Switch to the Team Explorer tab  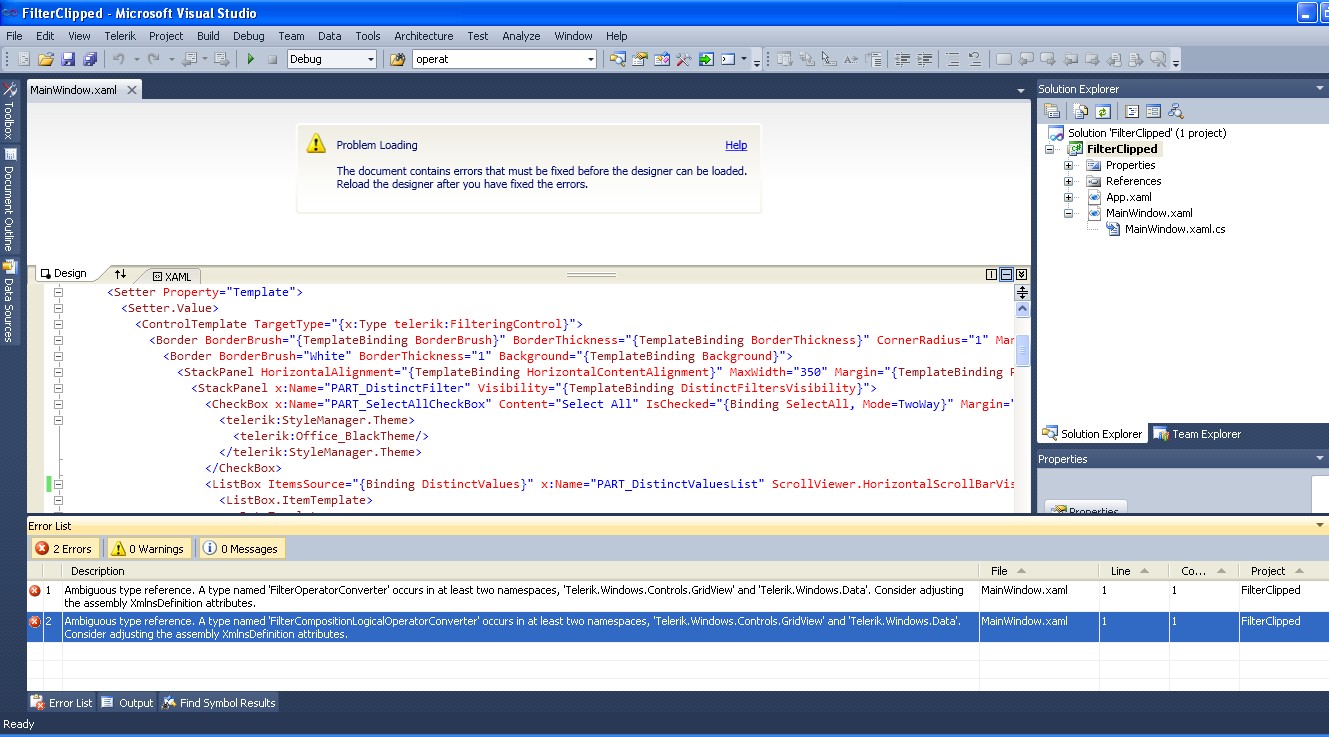click(x=1198, y=434)
